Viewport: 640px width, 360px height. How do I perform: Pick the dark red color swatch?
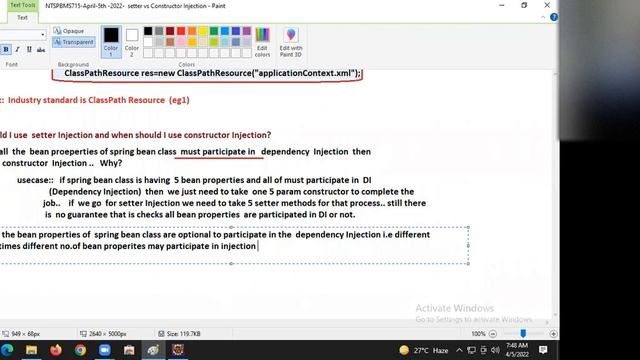click(x=170, y=31)
